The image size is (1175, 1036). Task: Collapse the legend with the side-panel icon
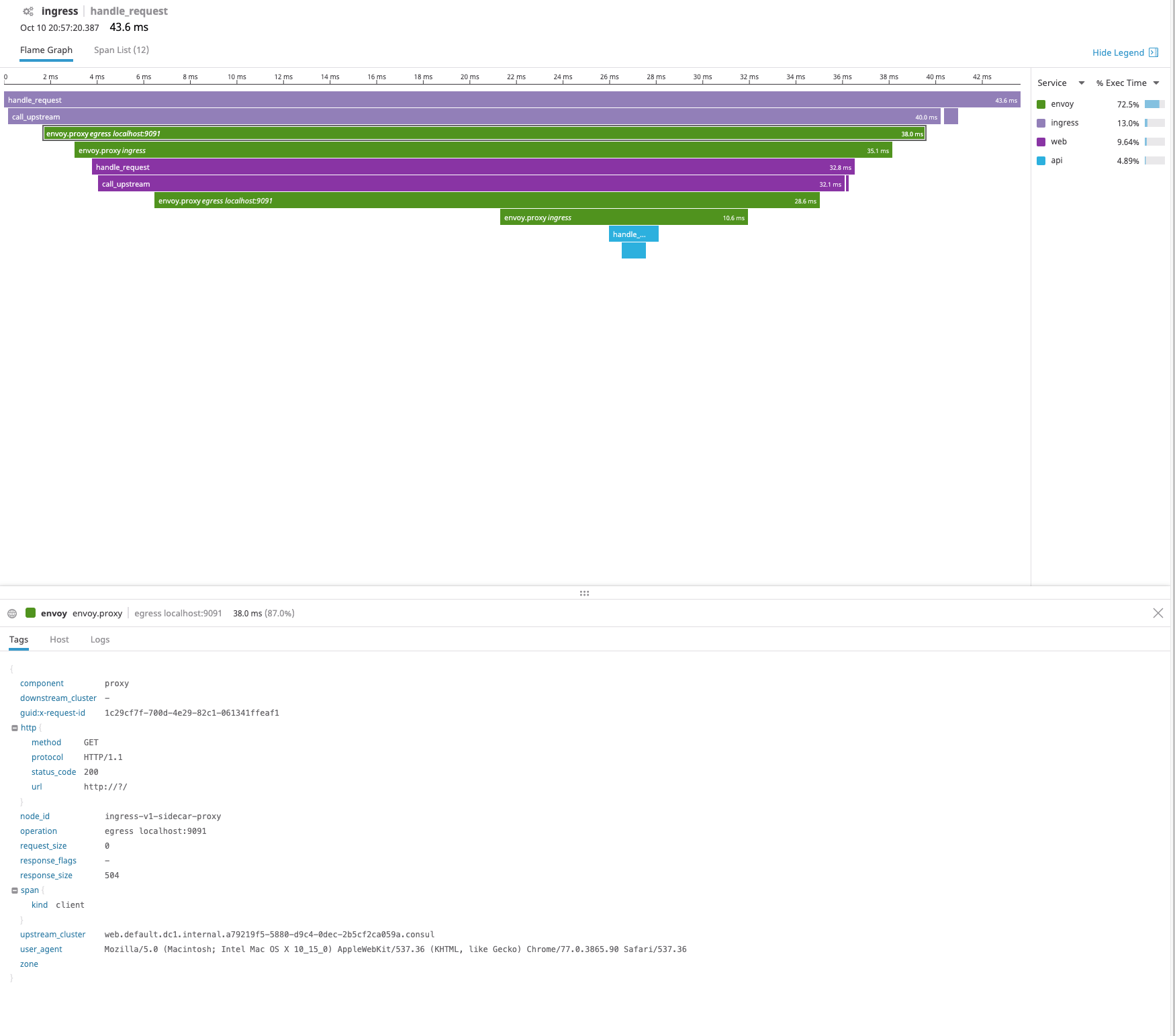tap(1154, 52)
